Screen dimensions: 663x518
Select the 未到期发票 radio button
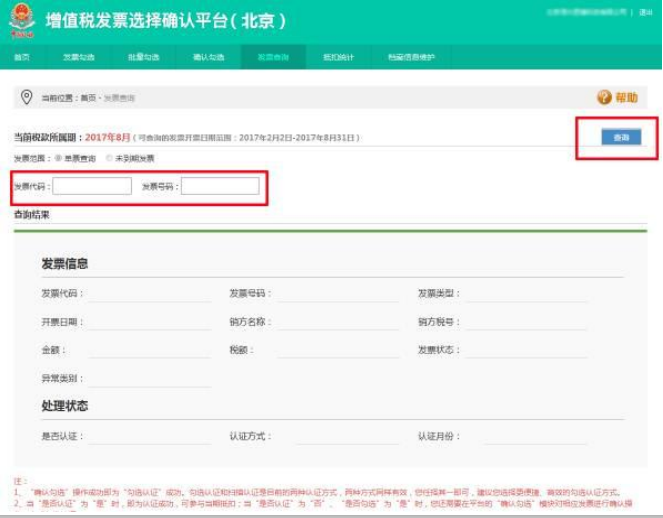click(109, 158)
